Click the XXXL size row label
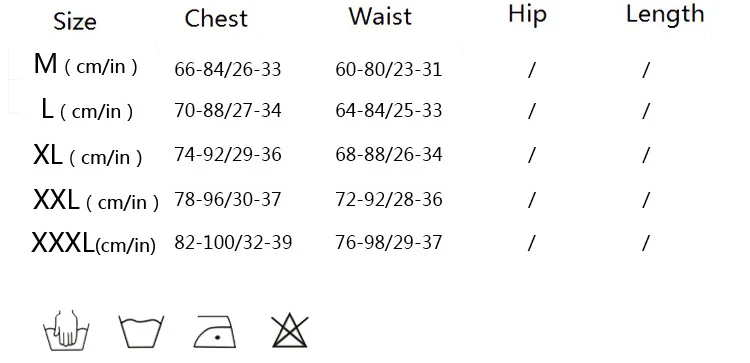Viewport: 750px width, 363px height. 94,242
